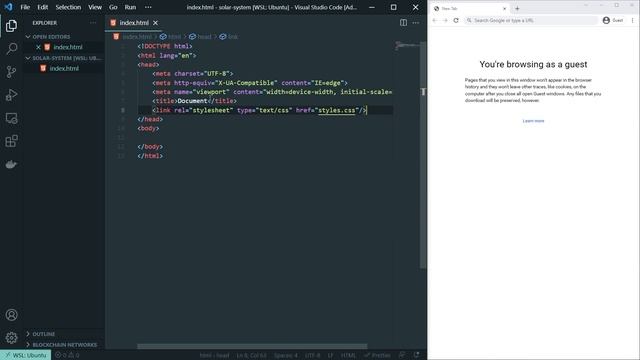
Task: Click the DOCTYPE html line of code
Action: point(165,46)
